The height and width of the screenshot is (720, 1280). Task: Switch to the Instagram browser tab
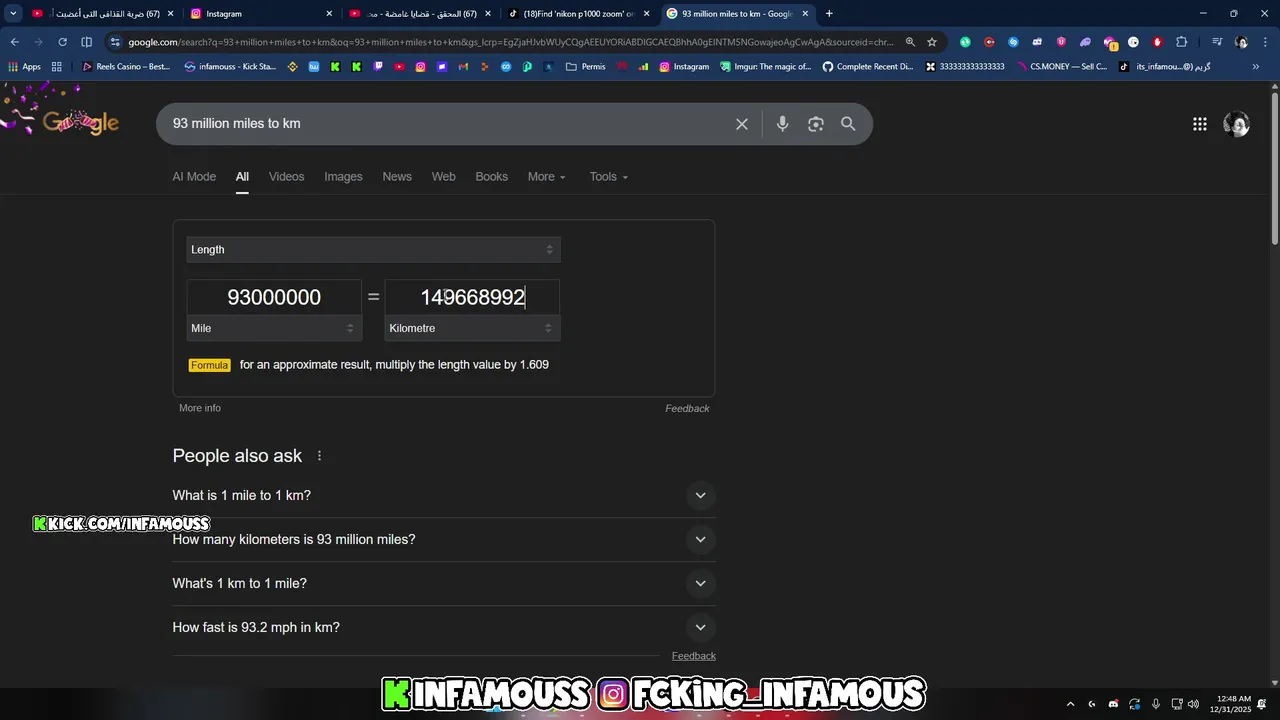click(x=260, y=14)
